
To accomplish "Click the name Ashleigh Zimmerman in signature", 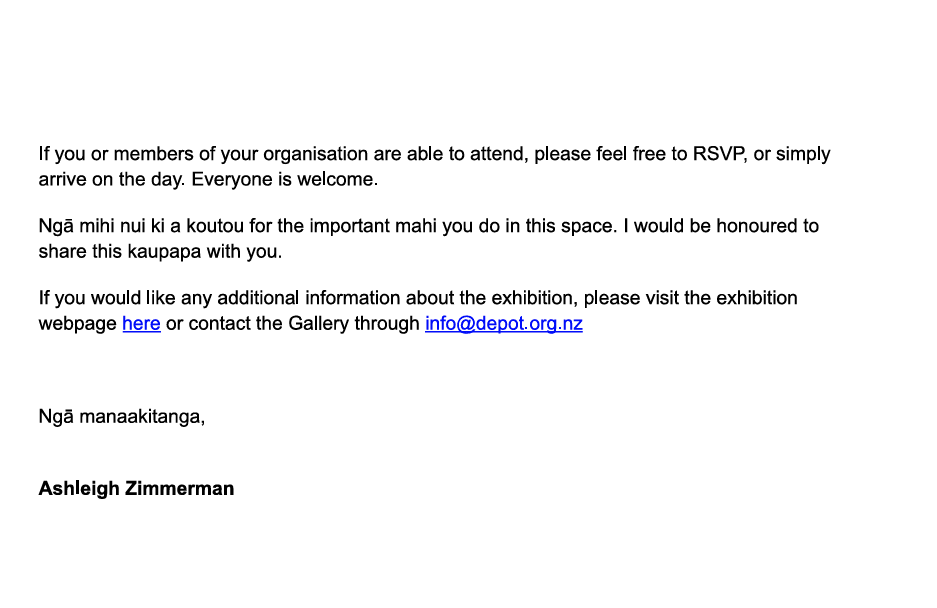I will pos(136,489).
